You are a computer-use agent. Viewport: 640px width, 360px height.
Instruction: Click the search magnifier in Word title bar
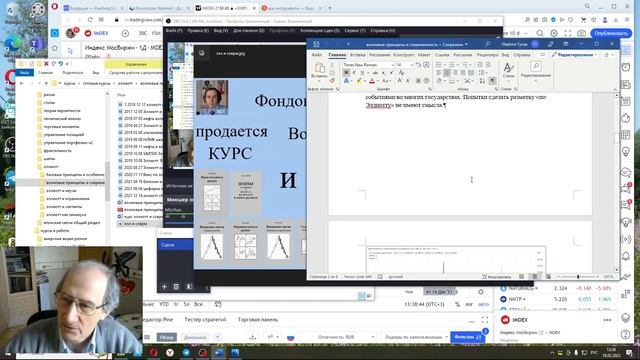487,44
